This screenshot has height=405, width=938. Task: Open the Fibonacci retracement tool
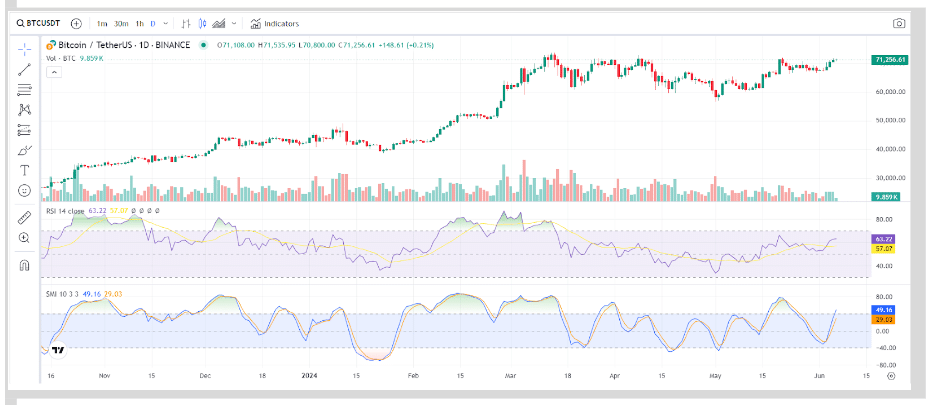[x=25, y=90]
